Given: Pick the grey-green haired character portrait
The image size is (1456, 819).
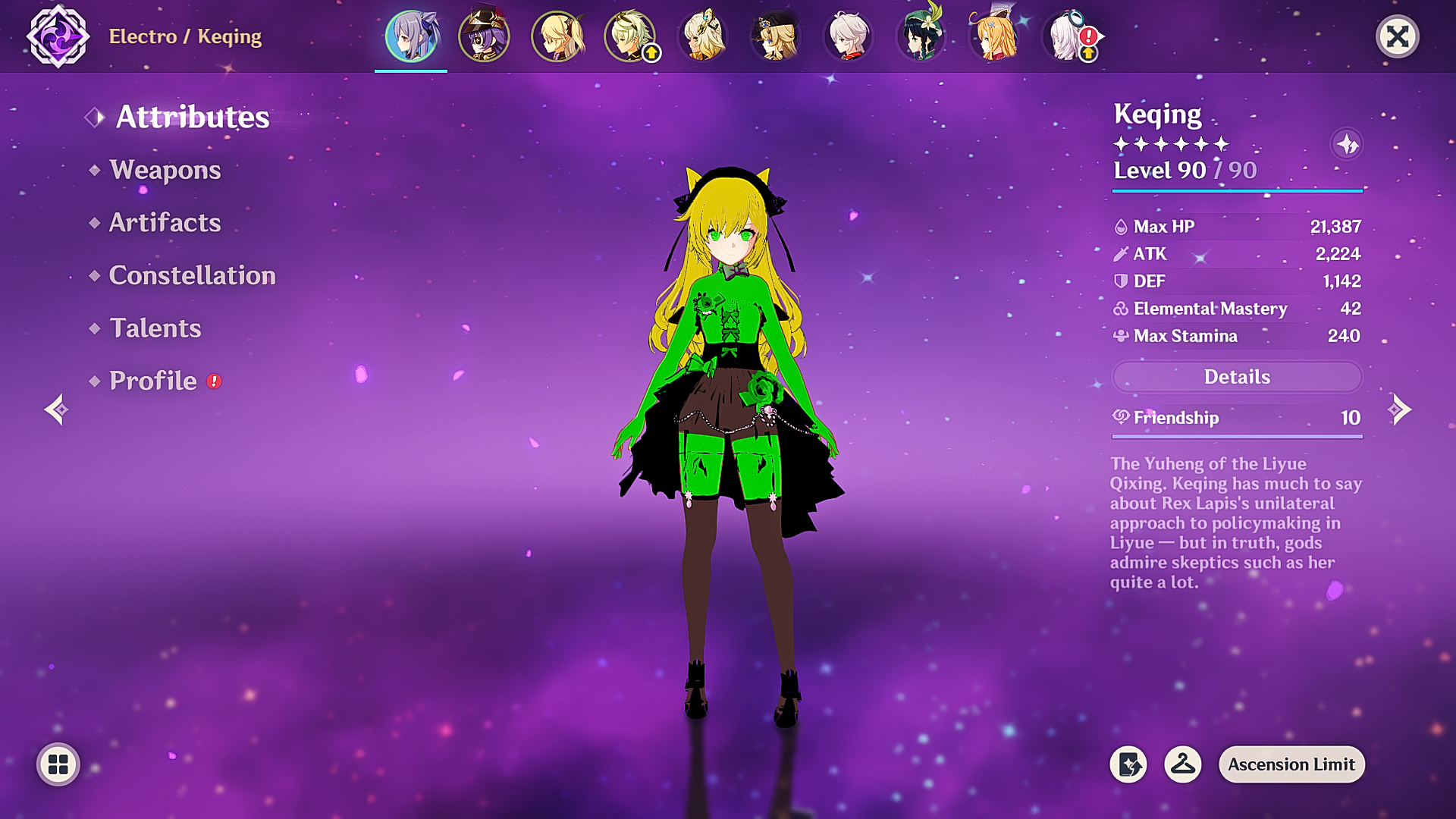Looking at the screenshot, I should (629, 36).
